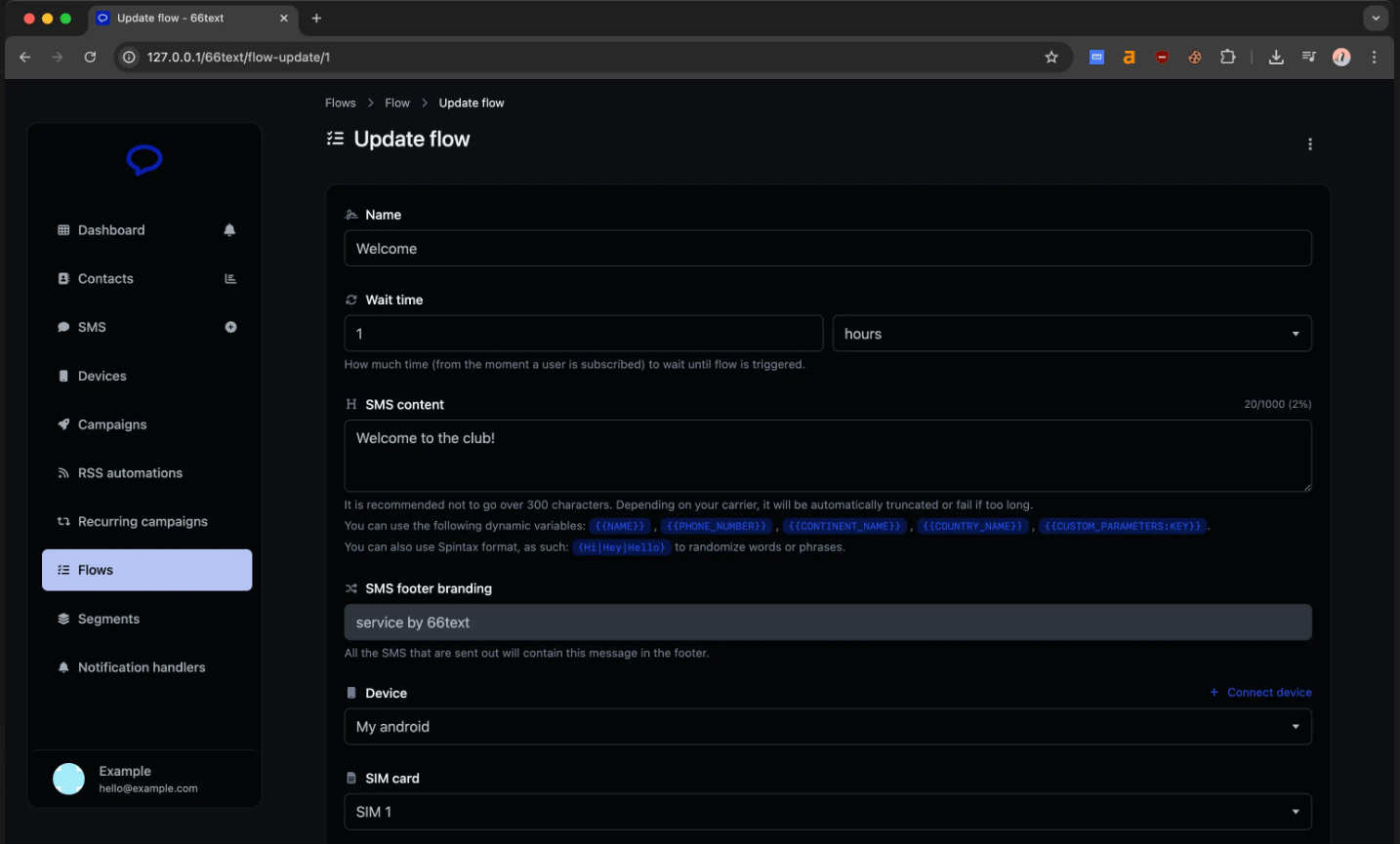Bookmark this page with the star icon
Image resolution: width=1400 pixels, height=844 pixels.
[x=1051, y=58]
